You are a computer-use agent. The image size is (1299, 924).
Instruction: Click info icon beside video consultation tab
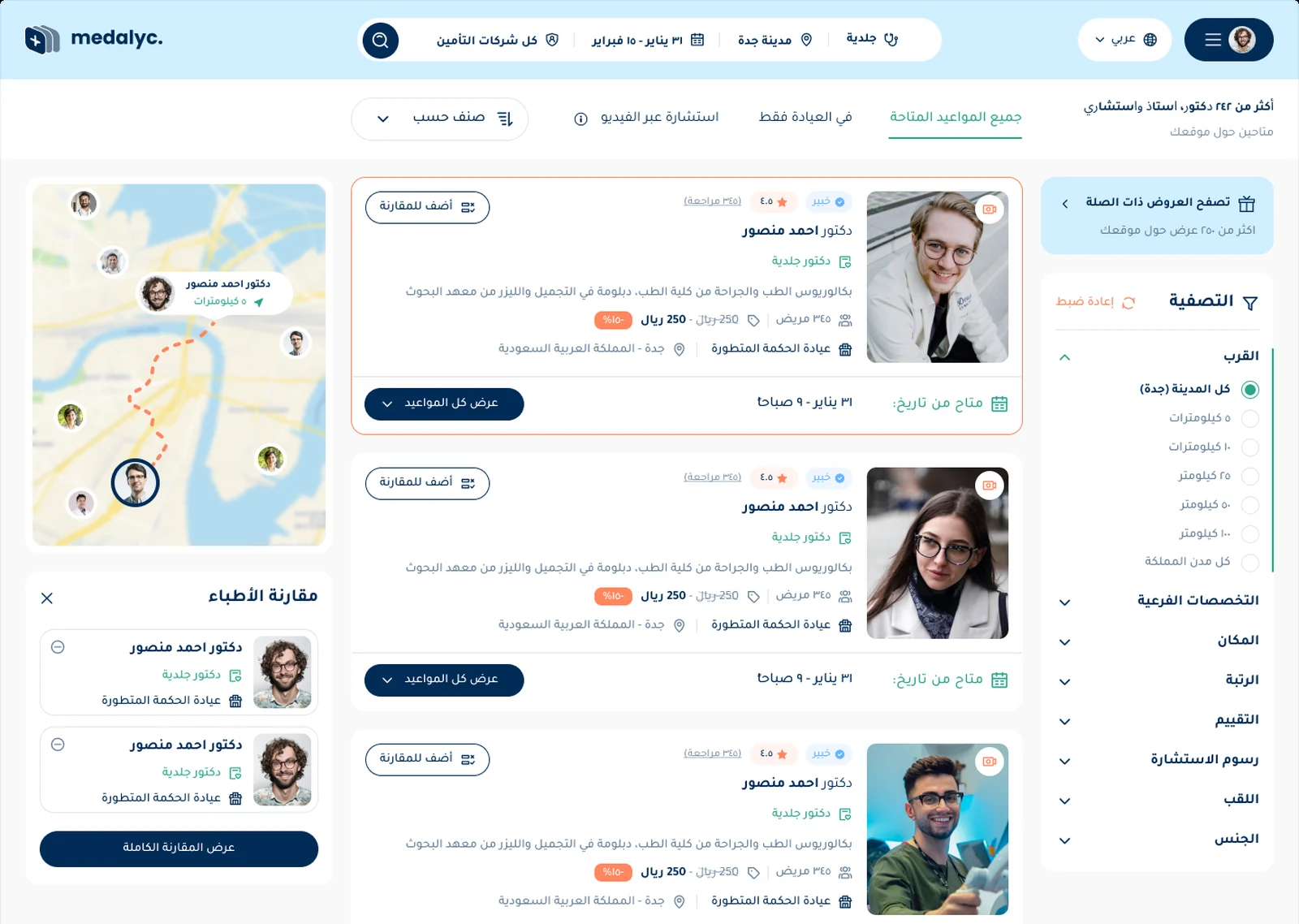[580, 119]
